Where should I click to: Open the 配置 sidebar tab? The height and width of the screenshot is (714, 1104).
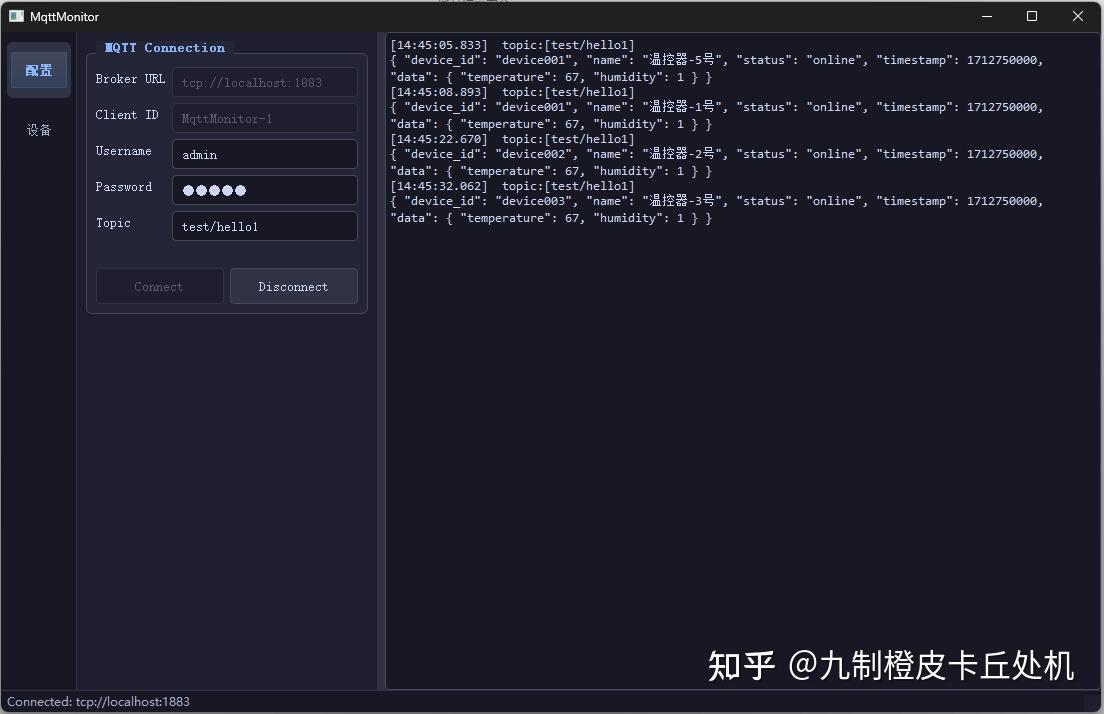[39, 70]
